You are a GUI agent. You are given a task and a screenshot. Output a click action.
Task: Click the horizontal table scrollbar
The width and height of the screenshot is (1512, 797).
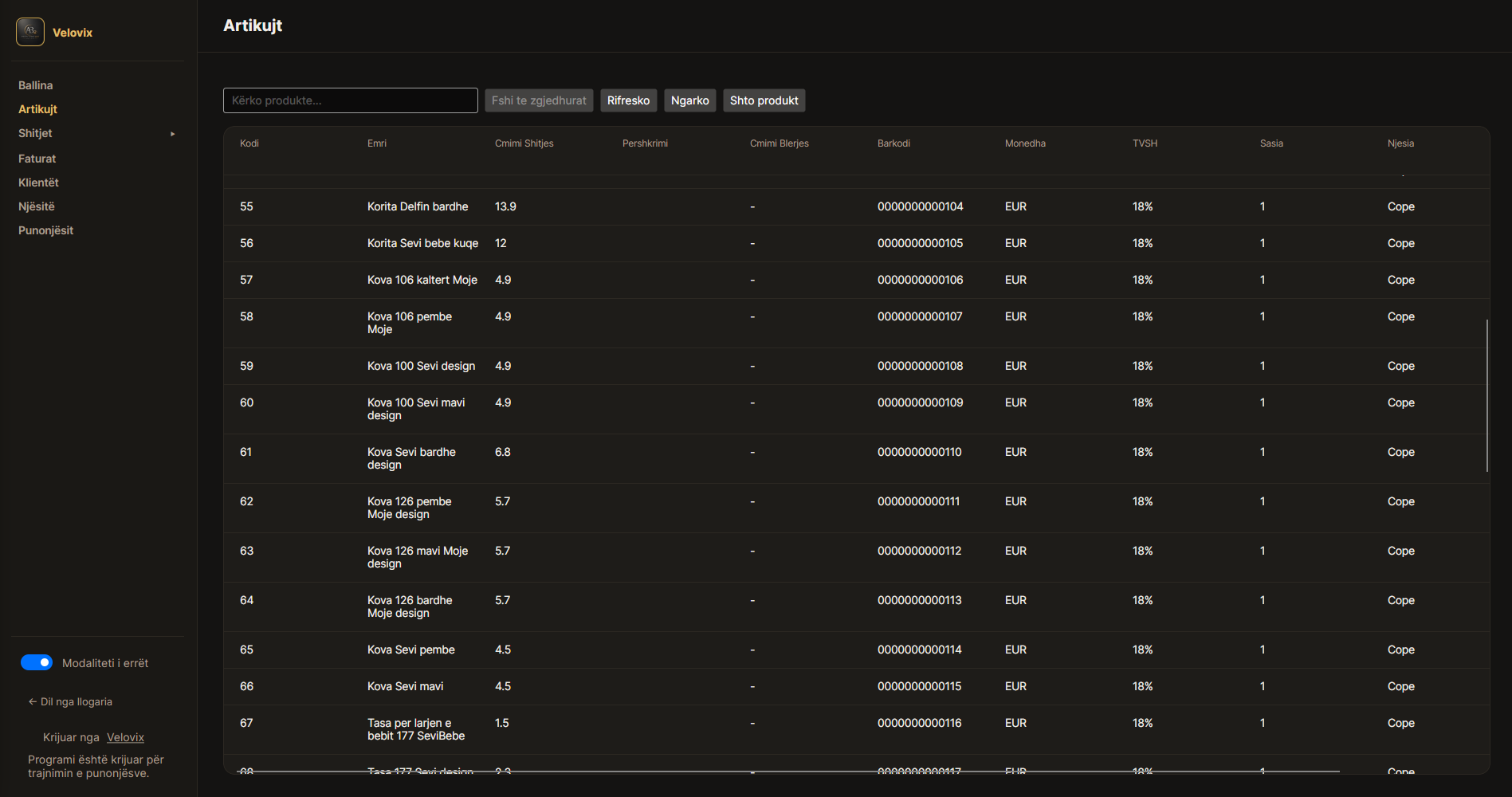pyautogui.click(x=789, y=771)
